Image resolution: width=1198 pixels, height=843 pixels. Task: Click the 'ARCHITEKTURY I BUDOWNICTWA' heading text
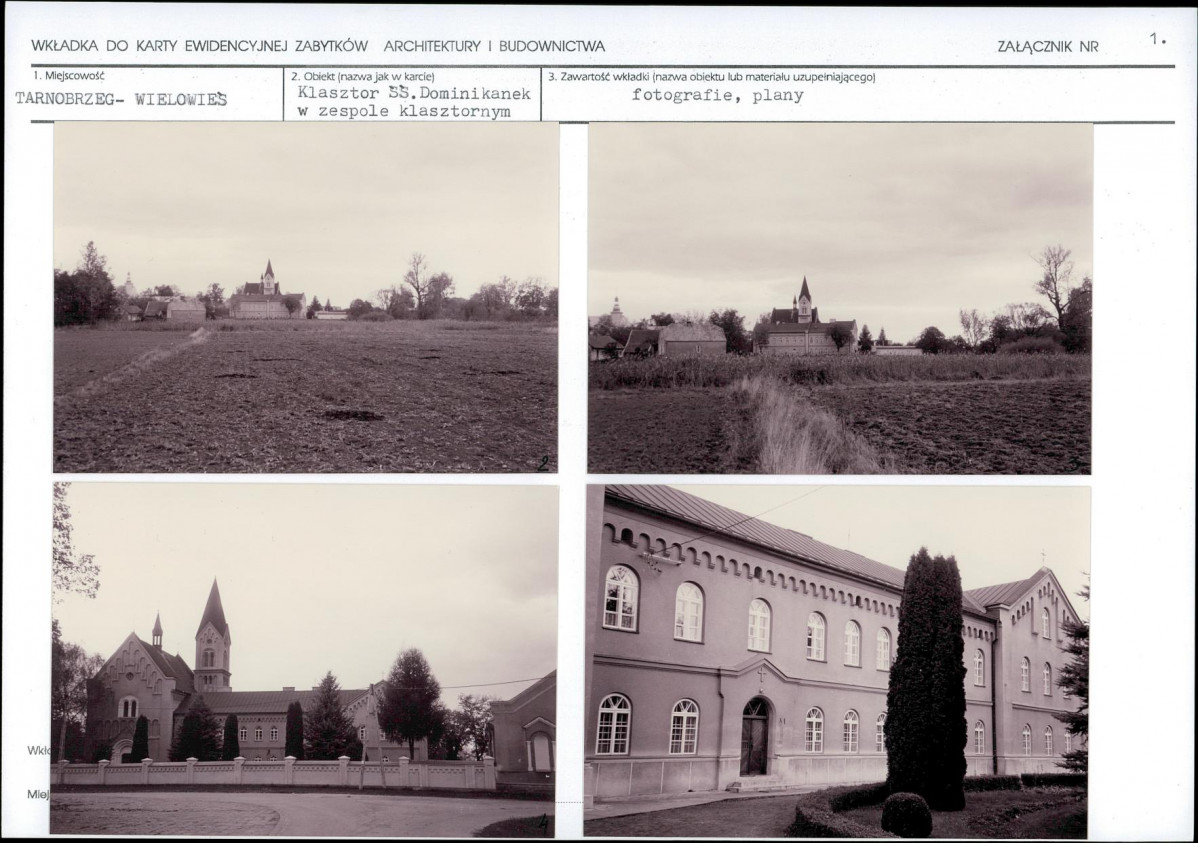[494, 46]
